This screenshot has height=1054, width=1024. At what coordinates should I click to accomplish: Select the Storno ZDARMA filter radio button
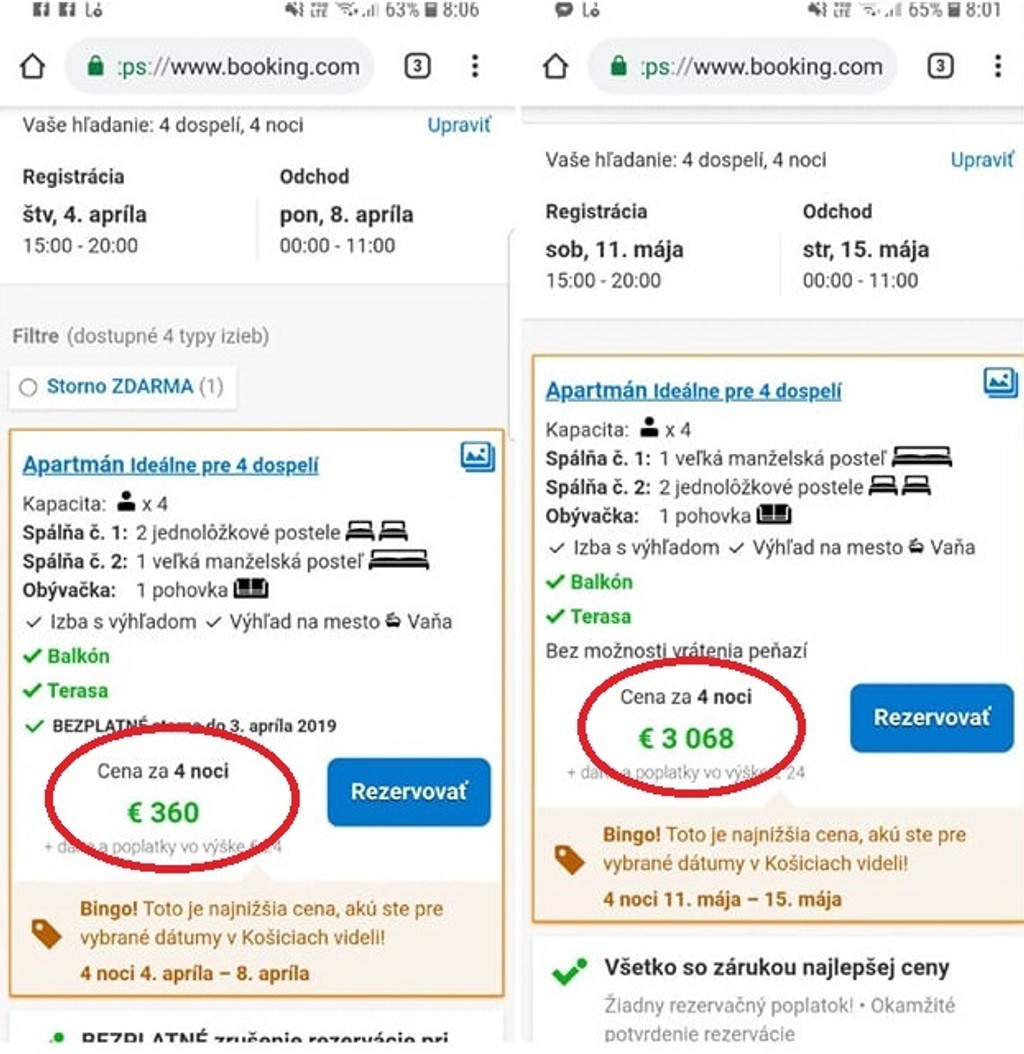[x=28, y=387]
